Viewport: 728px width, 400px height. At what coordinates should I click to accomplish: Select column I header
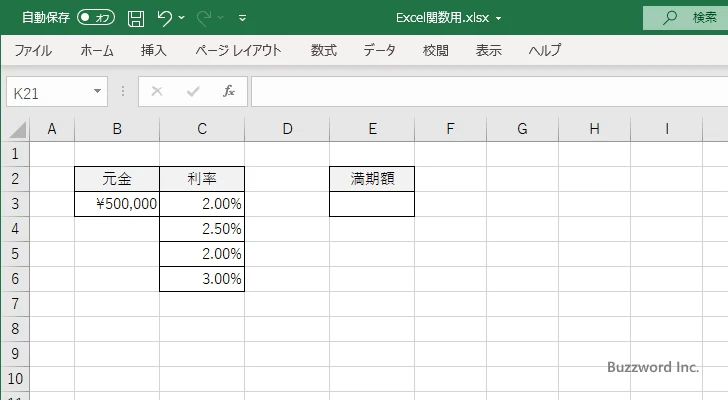667,129
